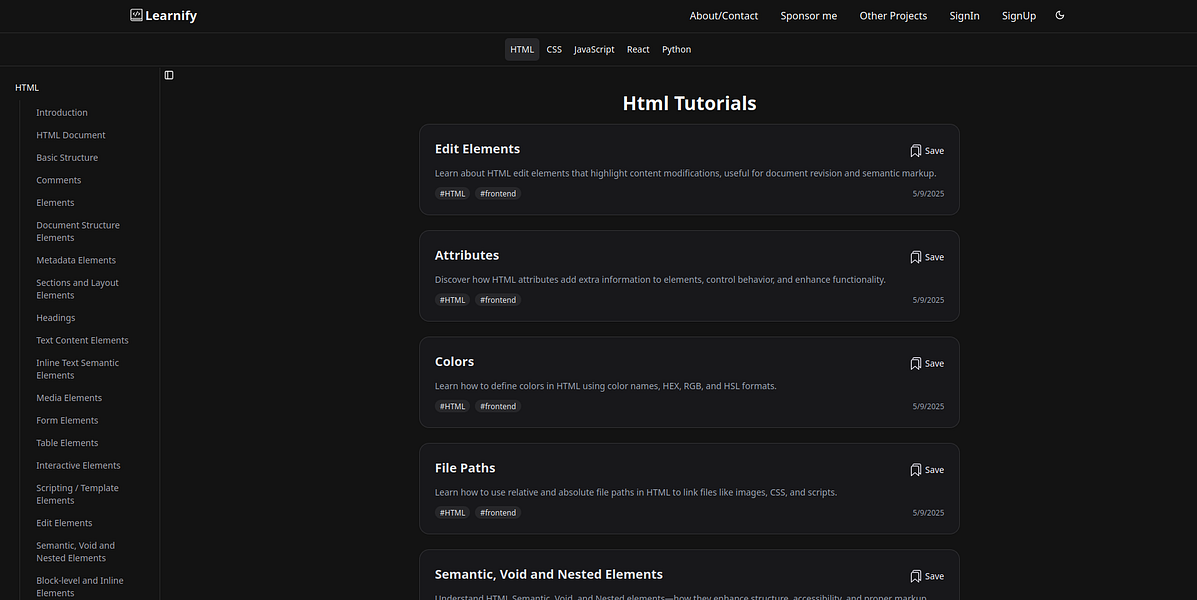Collapse the sidebar panel icon
1197x600 pixels.
pyautogui.click(x=169, y=75)
